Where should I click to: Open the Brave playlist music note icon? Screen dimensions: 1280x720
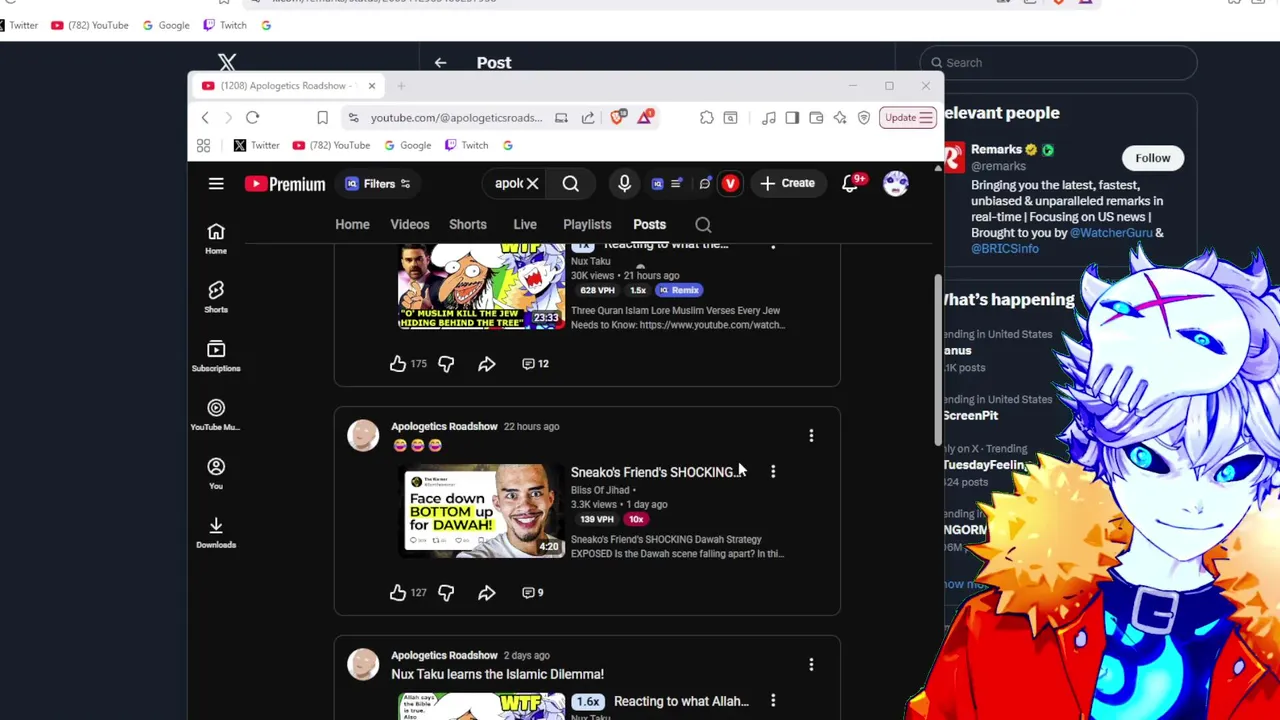click(x=768, y=118)
